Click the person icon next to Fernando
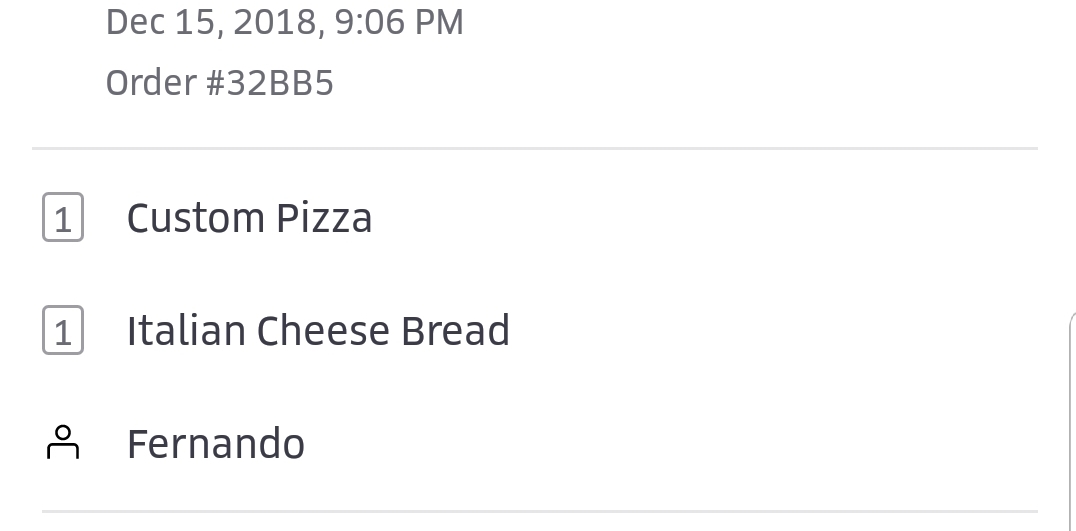 point(63,443)
